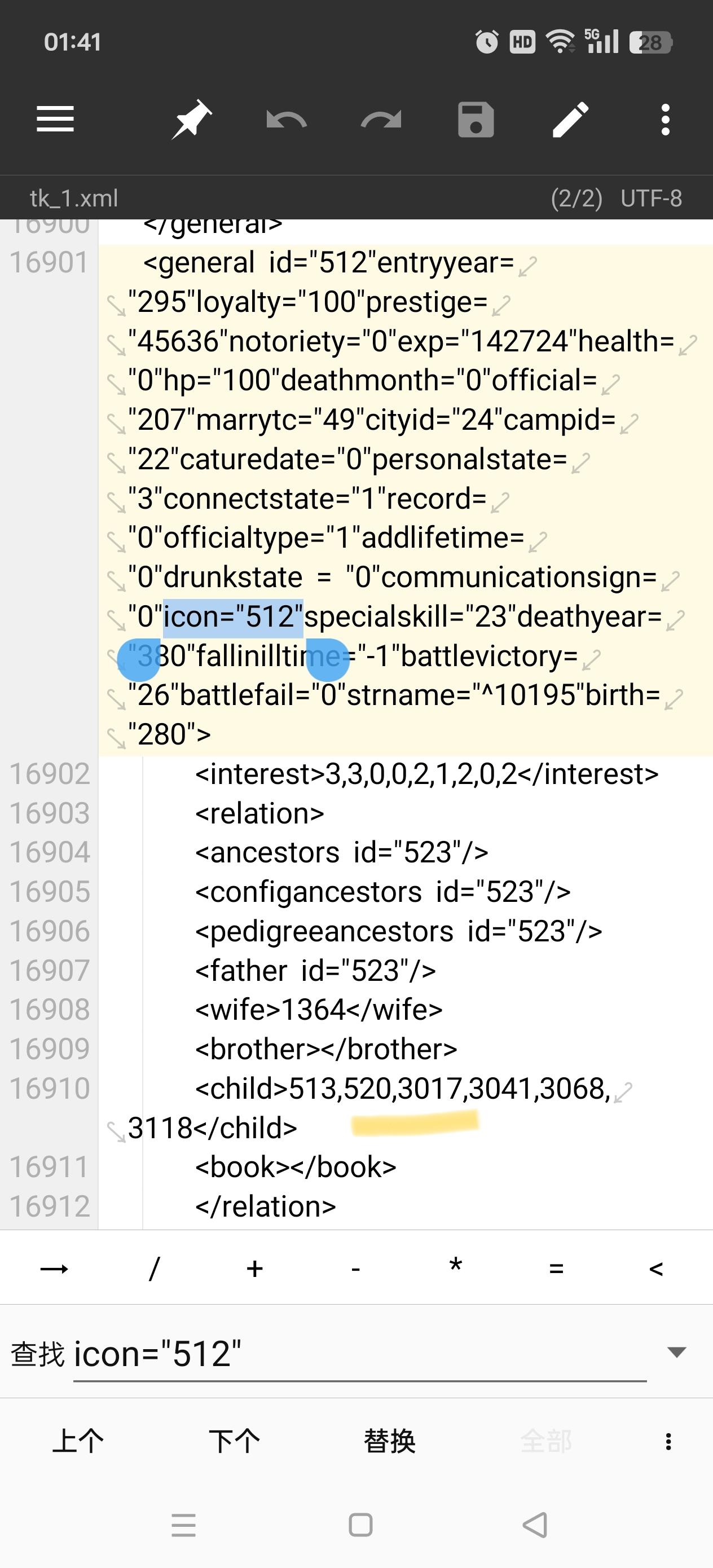Toggle edit mode with pencil icon

coord(570,120)
